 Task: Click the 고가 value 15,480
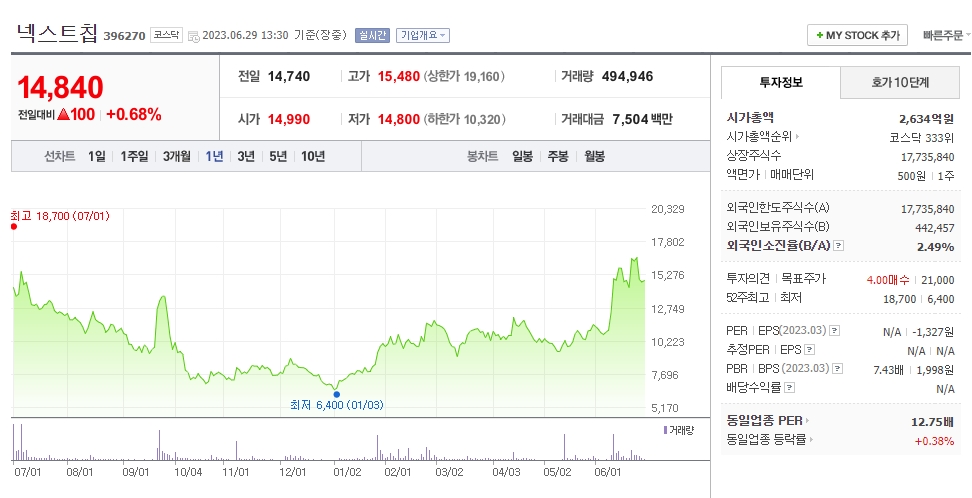pos(399,77)
